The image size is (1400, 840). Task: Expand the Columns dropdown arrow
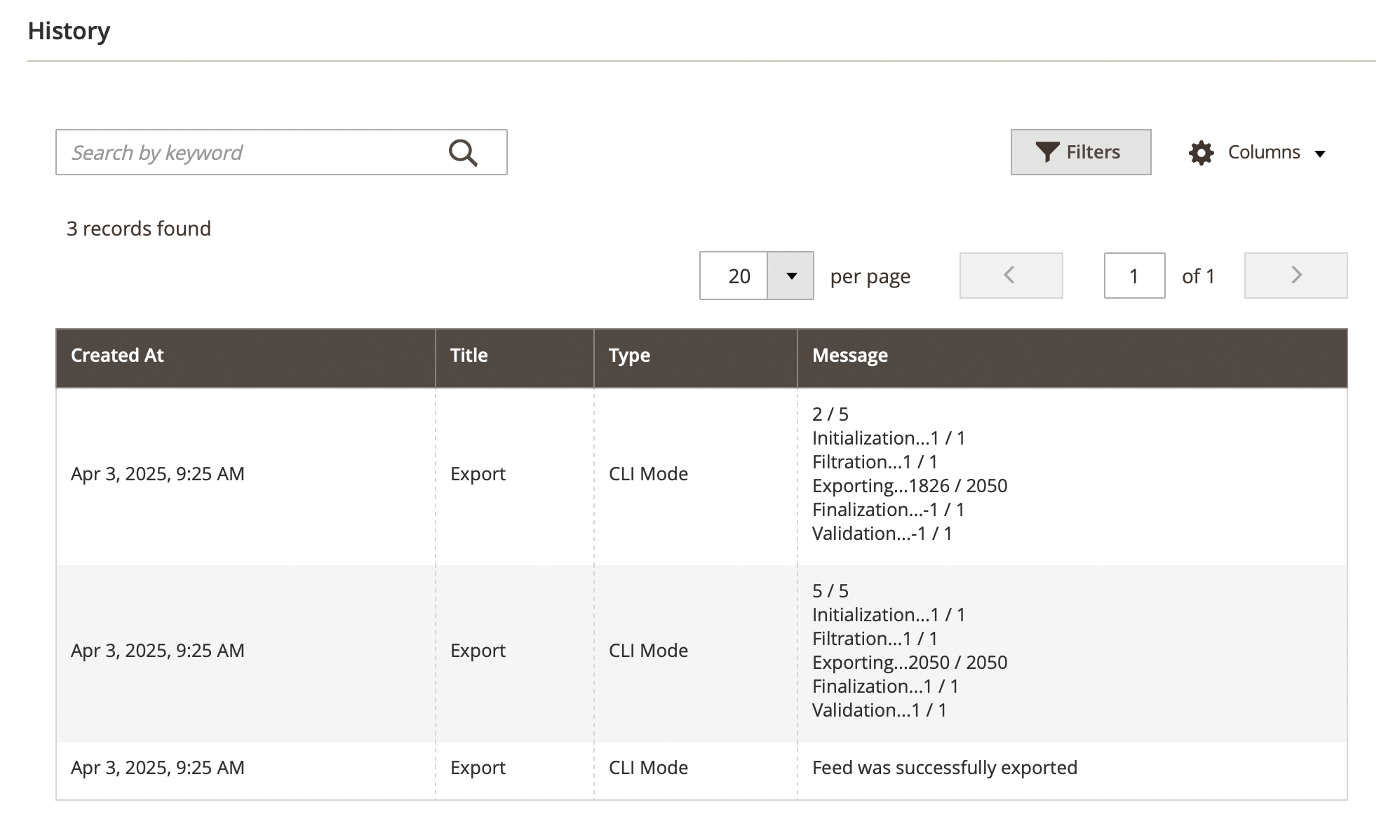coord(1319,154)
